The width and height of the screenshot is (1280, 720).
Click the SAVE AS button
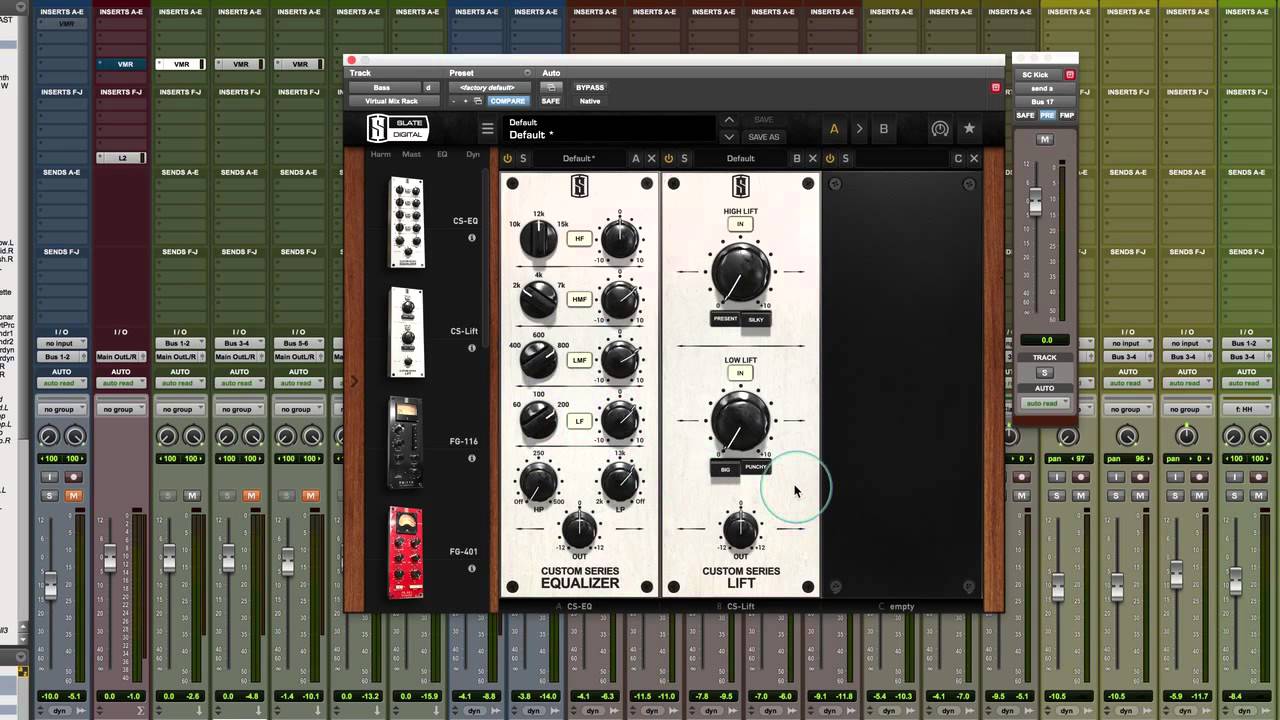click(x=763, y=137)
